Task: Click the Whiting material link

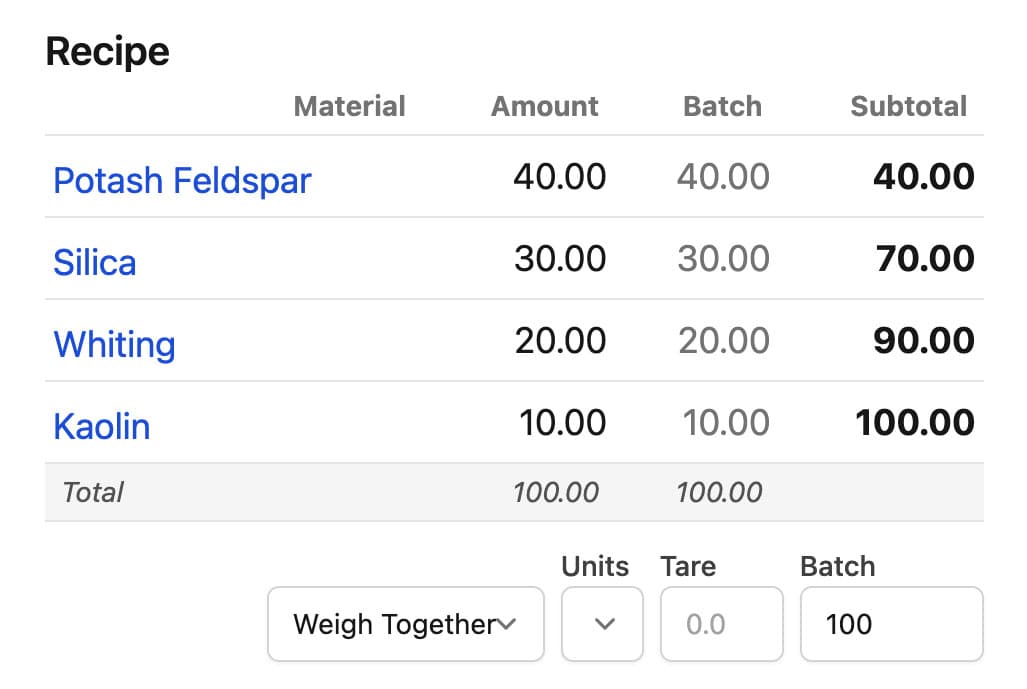Action: (114, 345)
